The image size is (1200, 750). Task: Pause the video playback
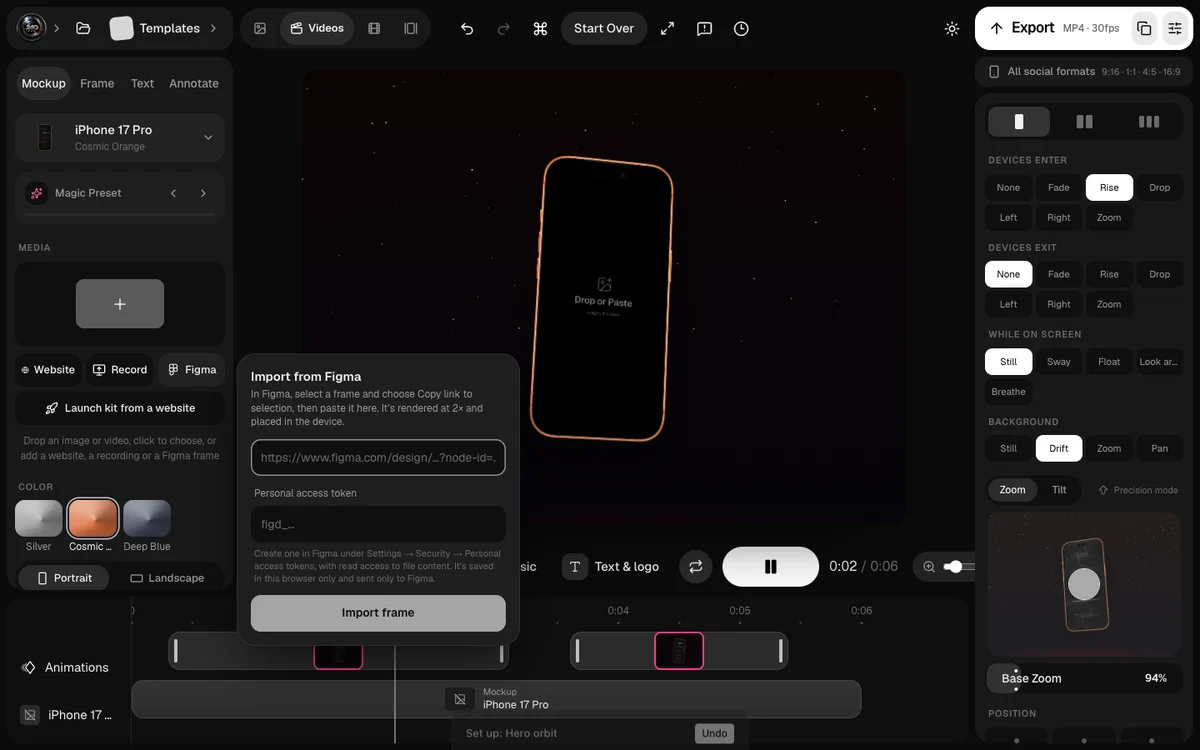pos(770,566)
